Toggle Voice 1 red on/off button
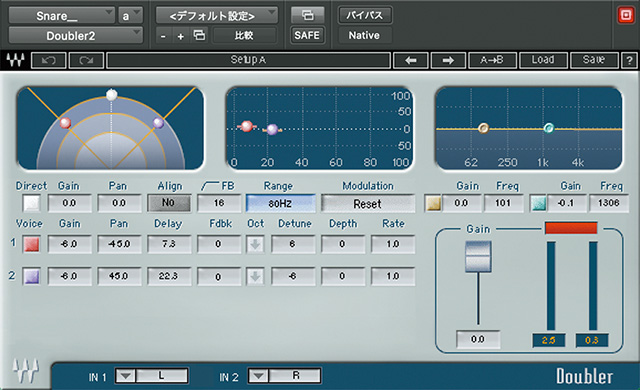 (x=31, y=244)
